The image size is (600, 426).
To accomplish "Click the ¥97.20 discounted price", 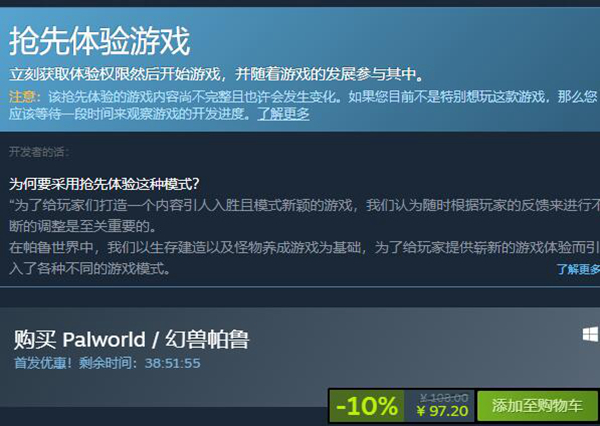I will pos(442,411).
